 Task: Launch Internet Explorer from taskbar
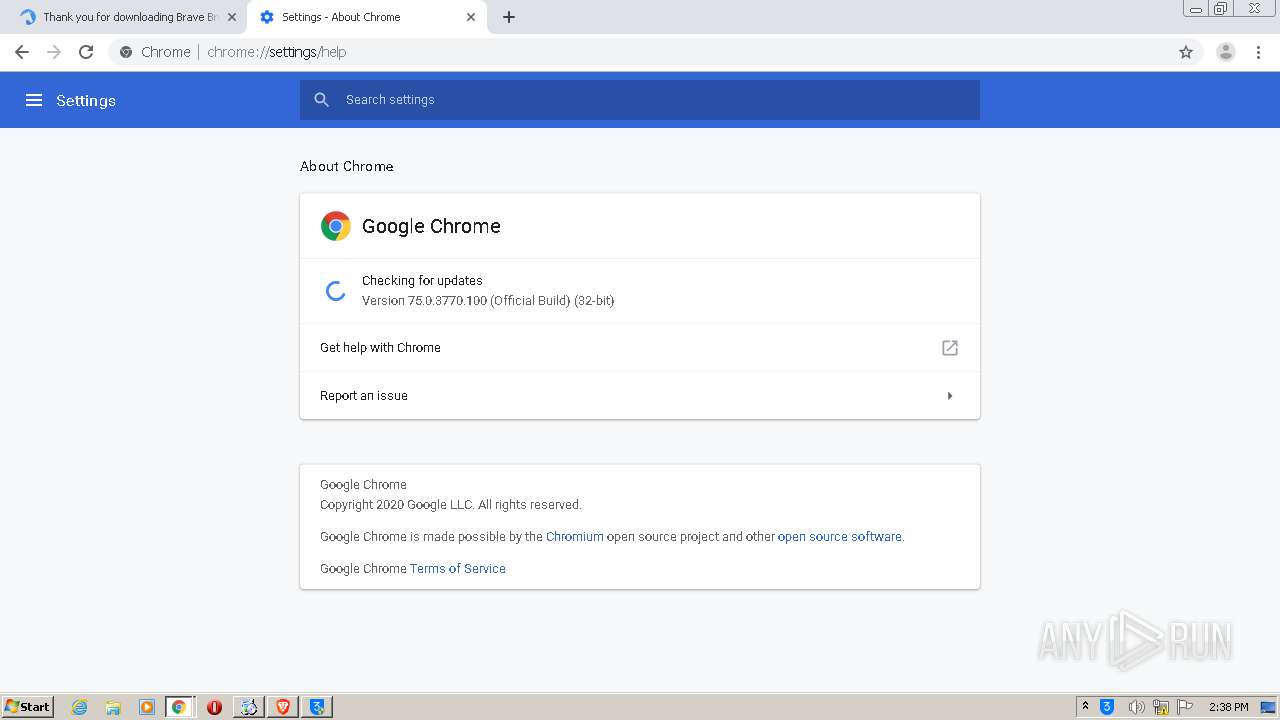[80, 707]
